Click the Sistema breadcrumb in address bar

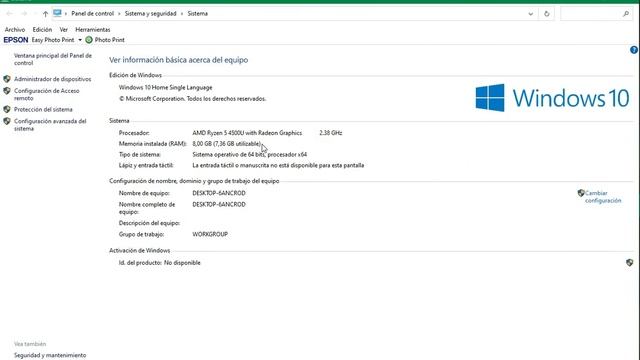(x=198, y=13)
